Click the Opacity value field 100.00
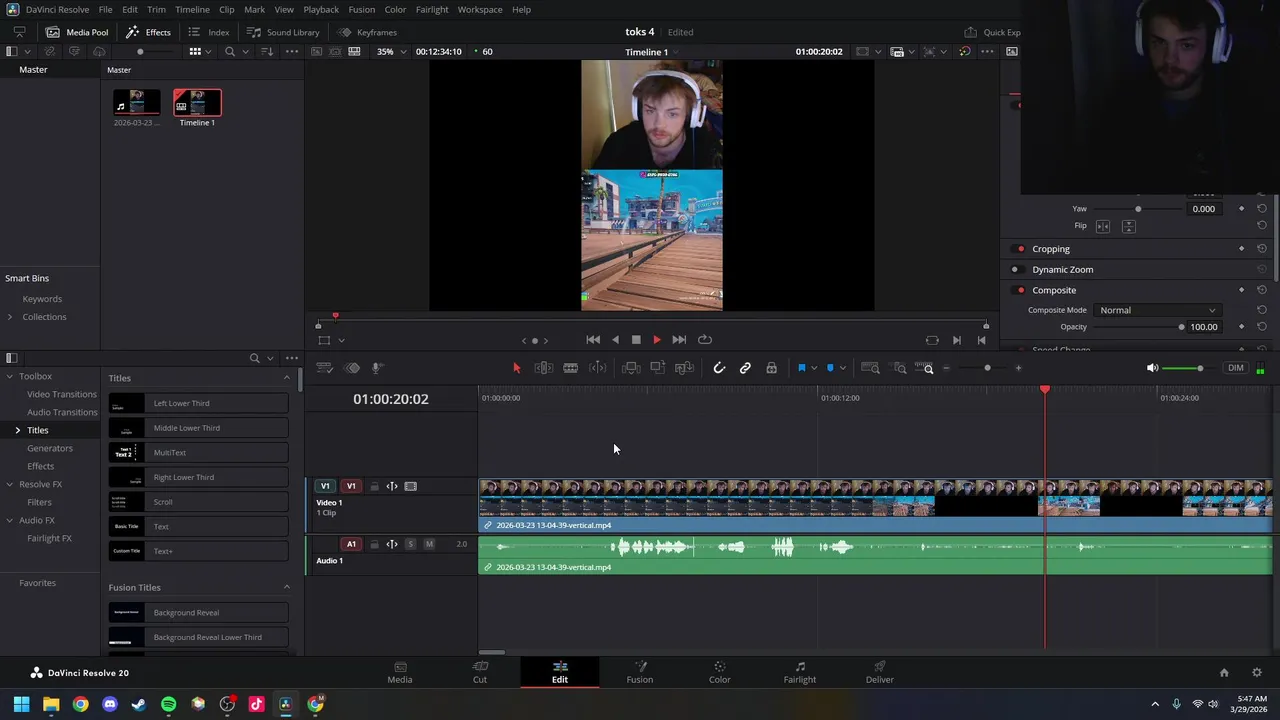 [x=1204, y=327]
